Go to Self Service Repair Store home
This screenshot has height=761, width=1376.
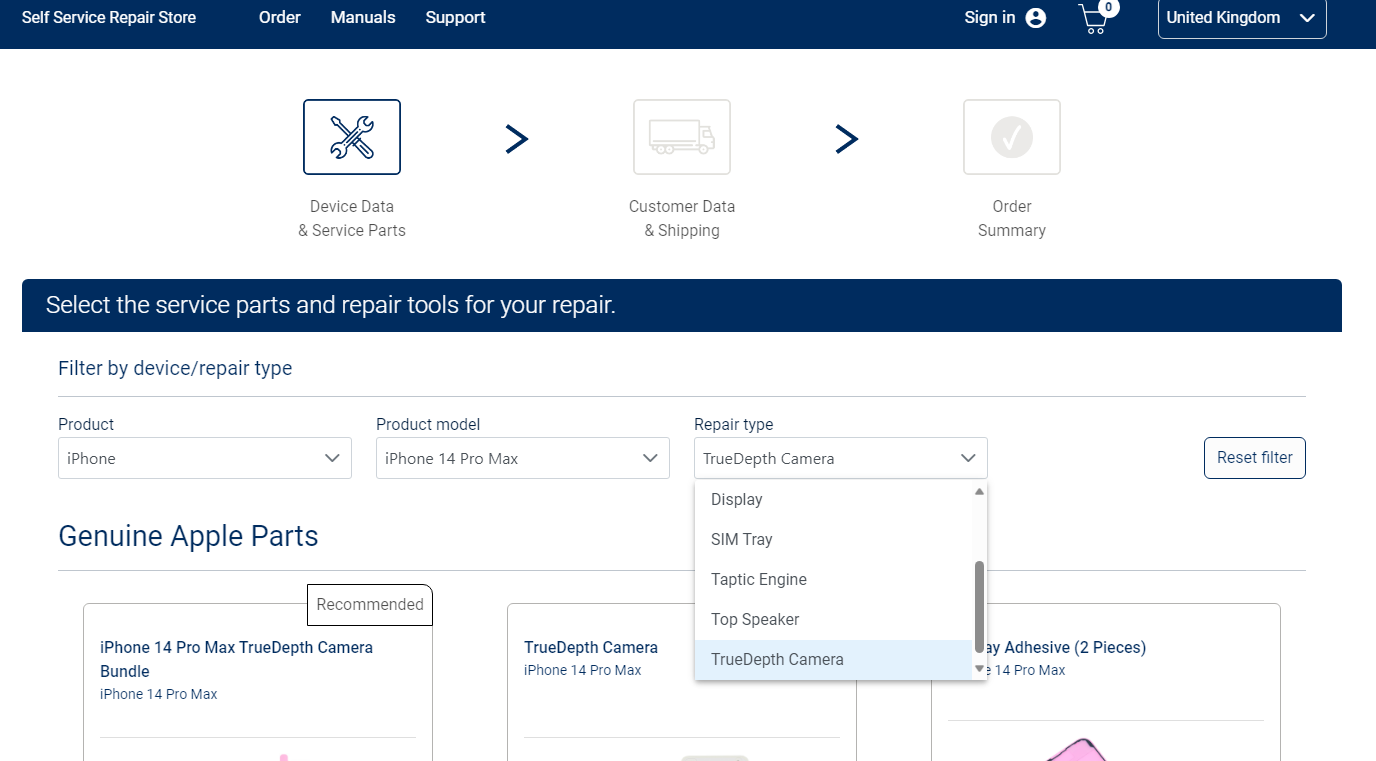click(109, 17)
